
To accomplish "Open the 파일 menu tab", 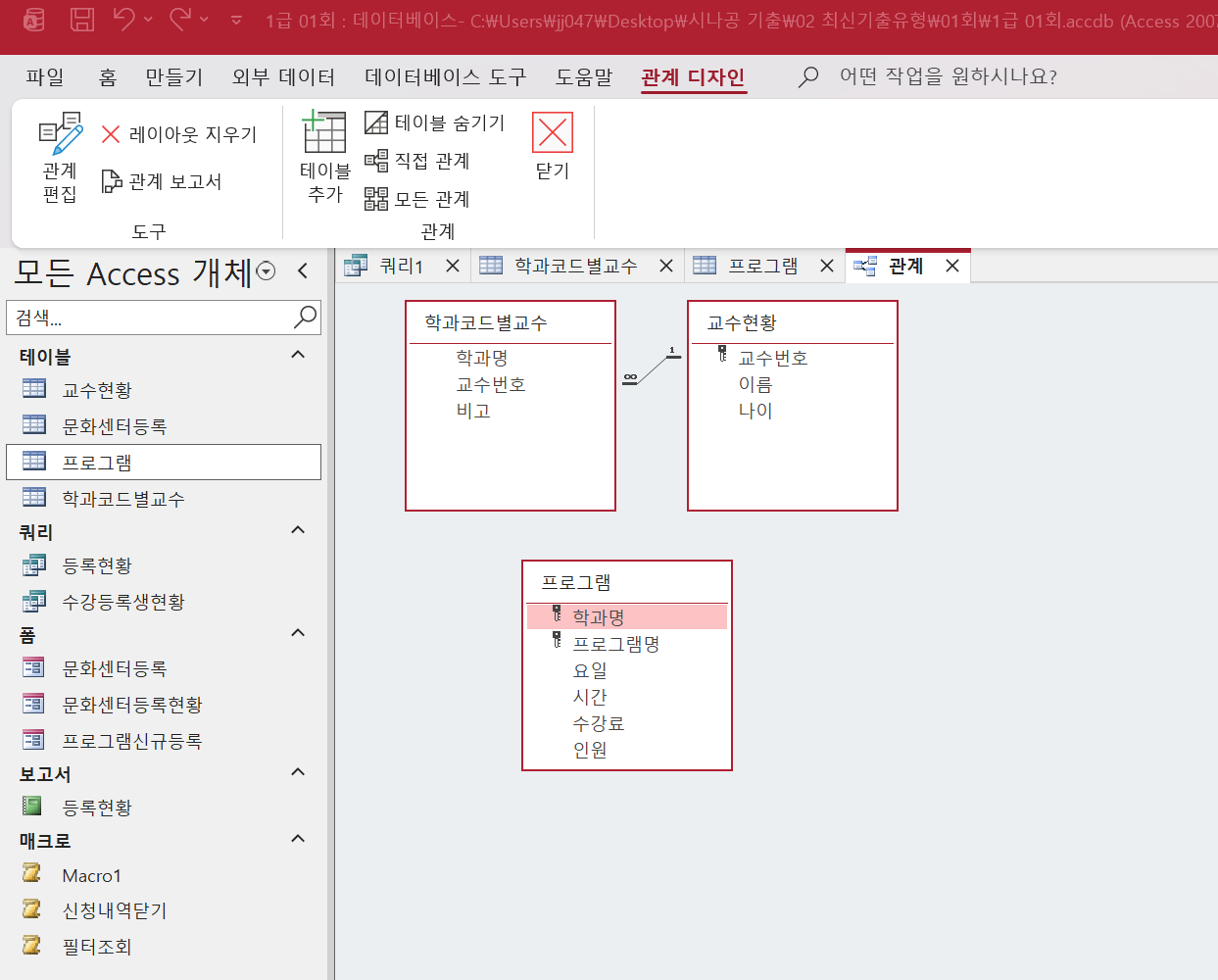I will click(45, 76).
